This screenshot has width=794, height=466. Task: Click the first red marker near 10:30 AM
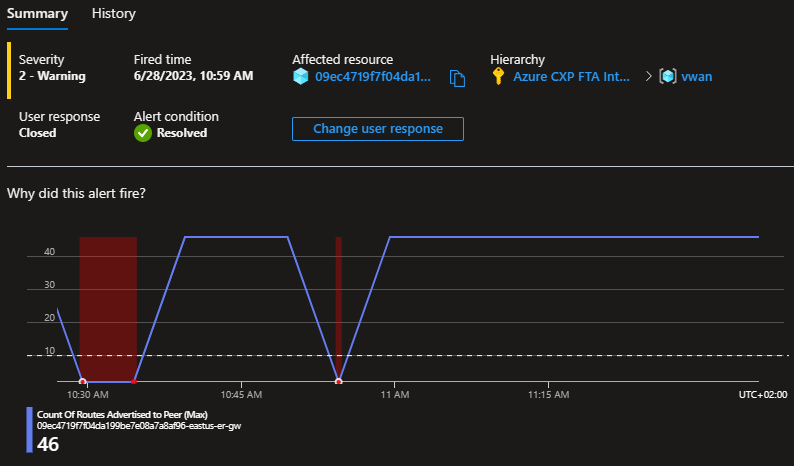tap(83, 381)
